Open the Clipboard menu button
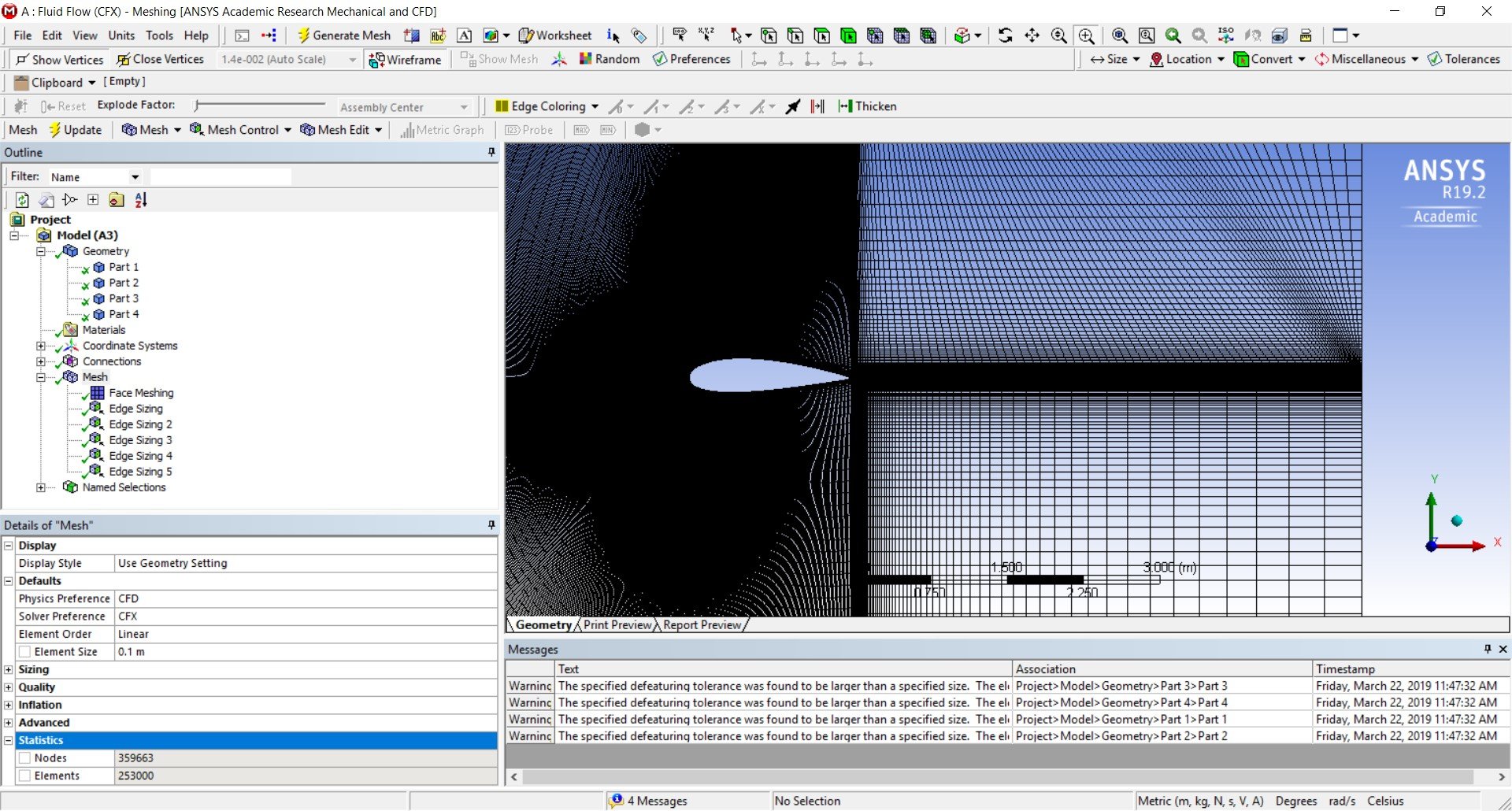Screen dimensions: 1512x811 point(56,83)
